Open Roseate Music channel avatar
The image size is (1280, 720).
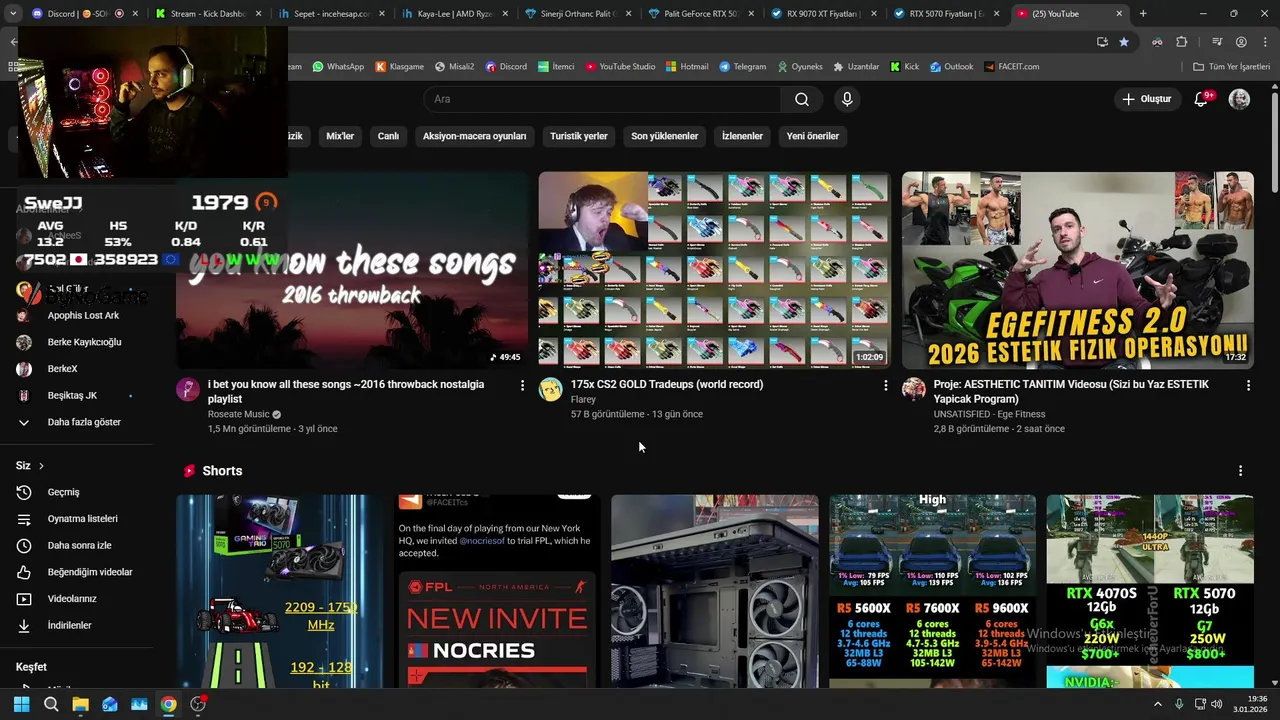tap(188, 389)
